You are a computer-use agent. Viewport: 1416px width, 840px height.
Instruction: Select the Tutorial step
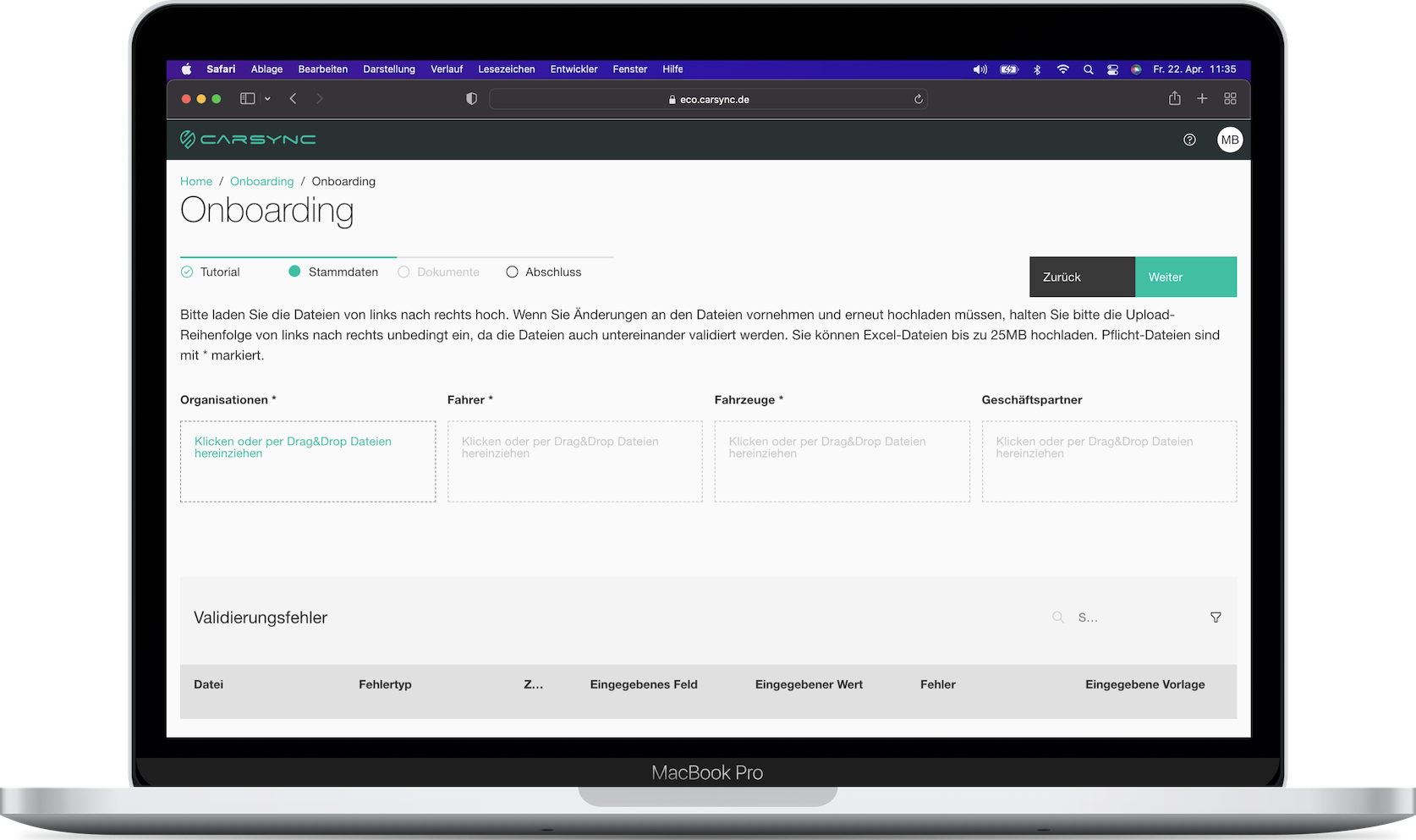[211, 272]
